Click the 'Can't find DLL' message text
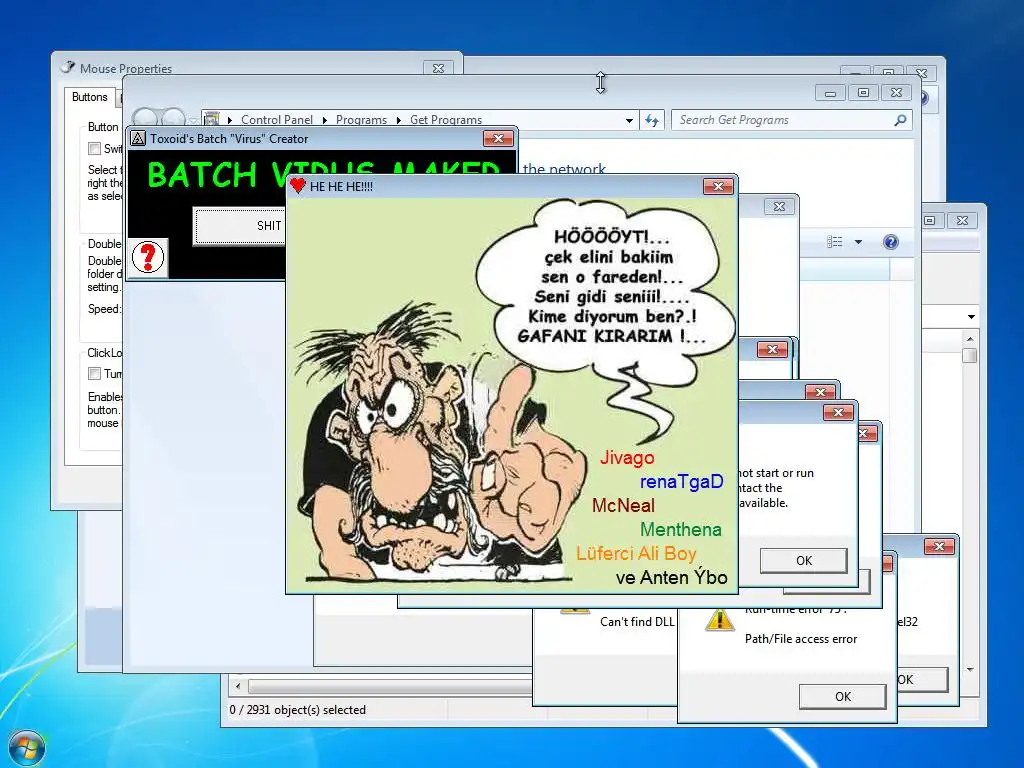The height and width of the screenshot is (768, 1024). click(637, 622)
